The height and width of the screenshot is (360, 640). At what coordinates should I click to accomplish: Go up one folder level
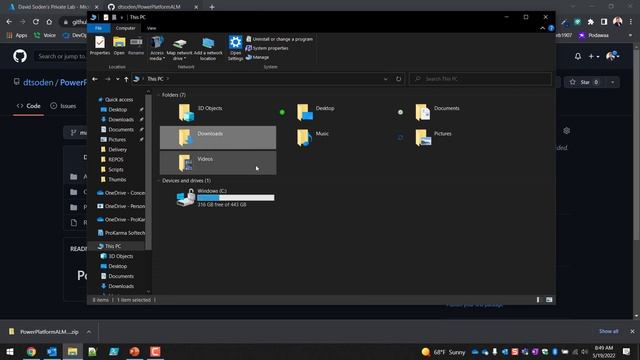point(126,79)
